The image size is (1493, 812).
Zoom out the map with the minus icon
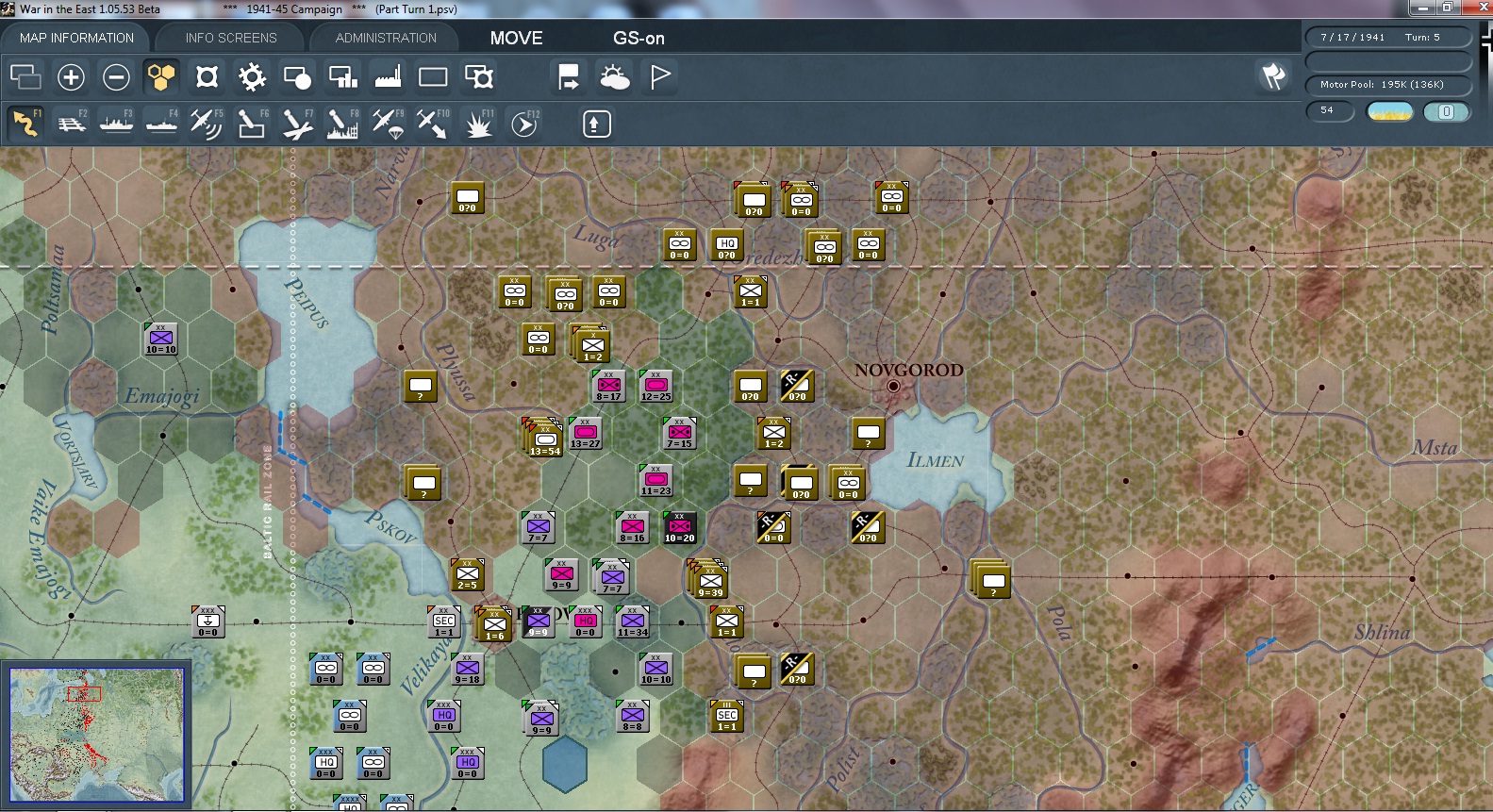tap(116, 76)
